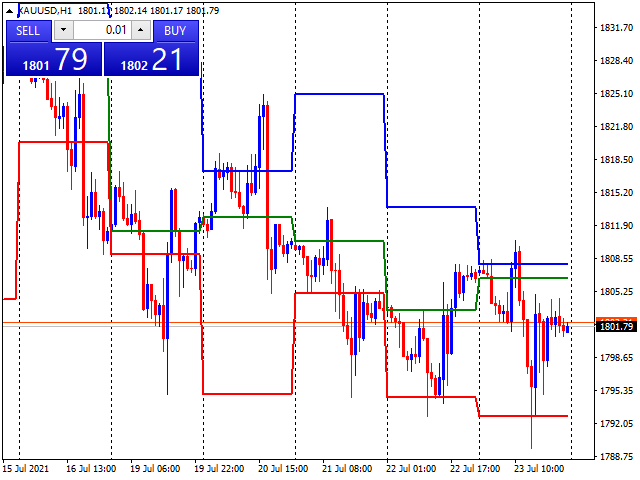The image size is (640, 480).
Task: Click the 19 Jul 06:00 time label
Action: coord(155,469)
